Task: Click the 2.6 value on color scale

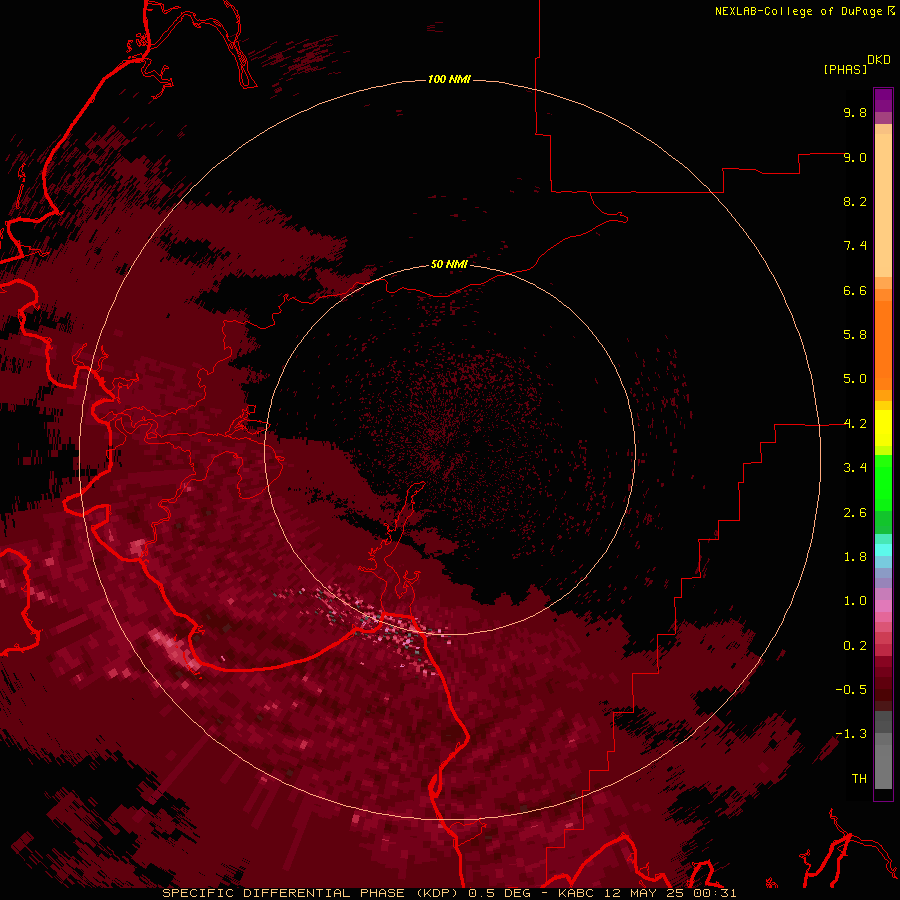Action: coord(855,513)
